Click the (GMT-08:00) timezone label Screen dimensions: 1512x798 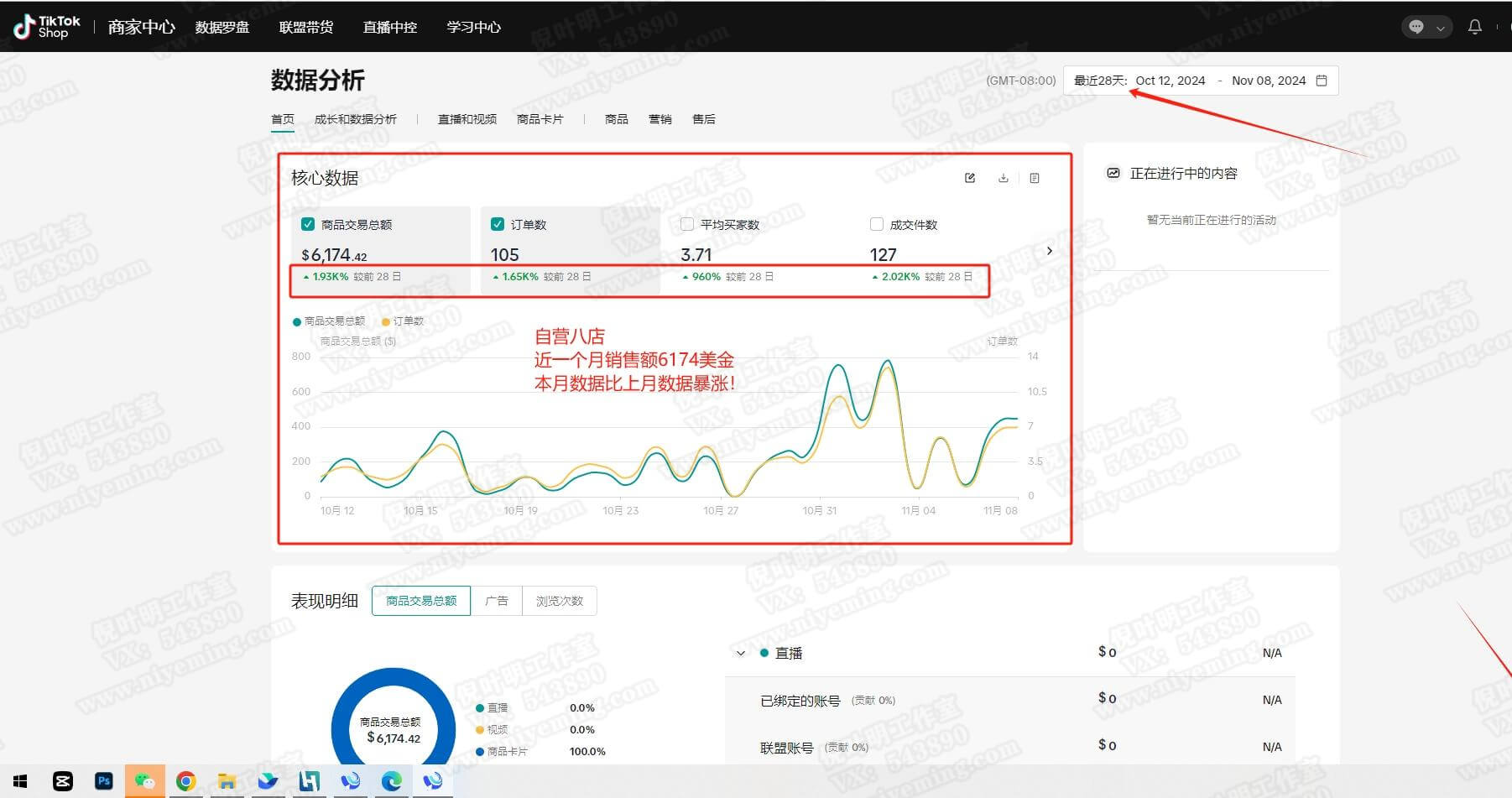1021,81
